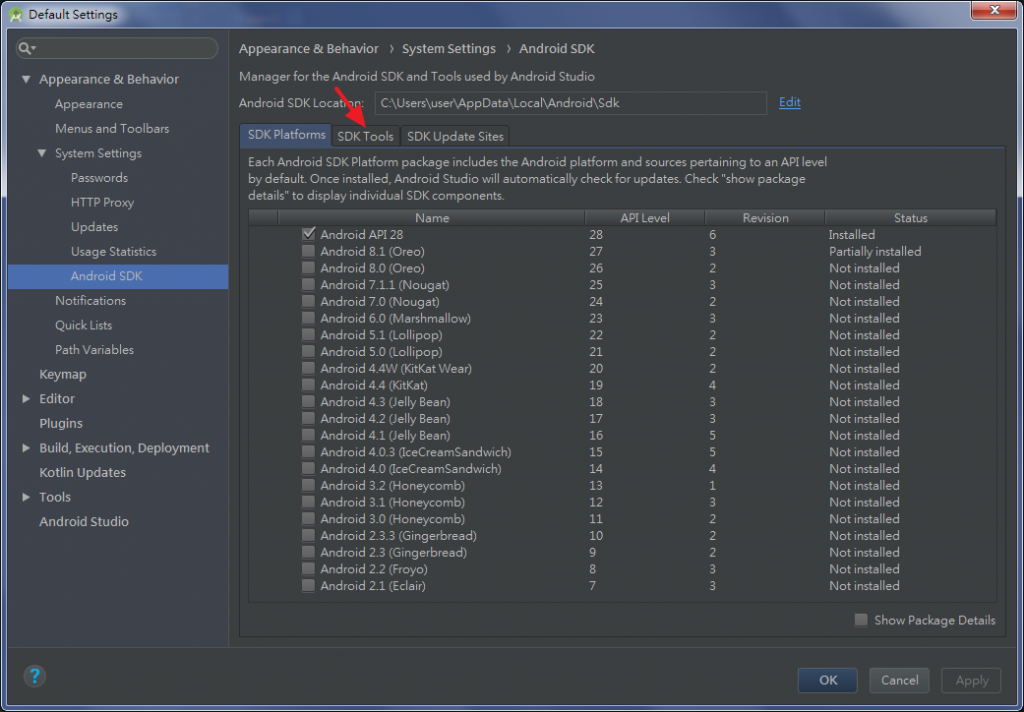Select 'Android 4.2 (Jelly Bean)' row name
The height and width of the screenshot is (712, 1024).
pyautogui.click(x=385, y=419)
